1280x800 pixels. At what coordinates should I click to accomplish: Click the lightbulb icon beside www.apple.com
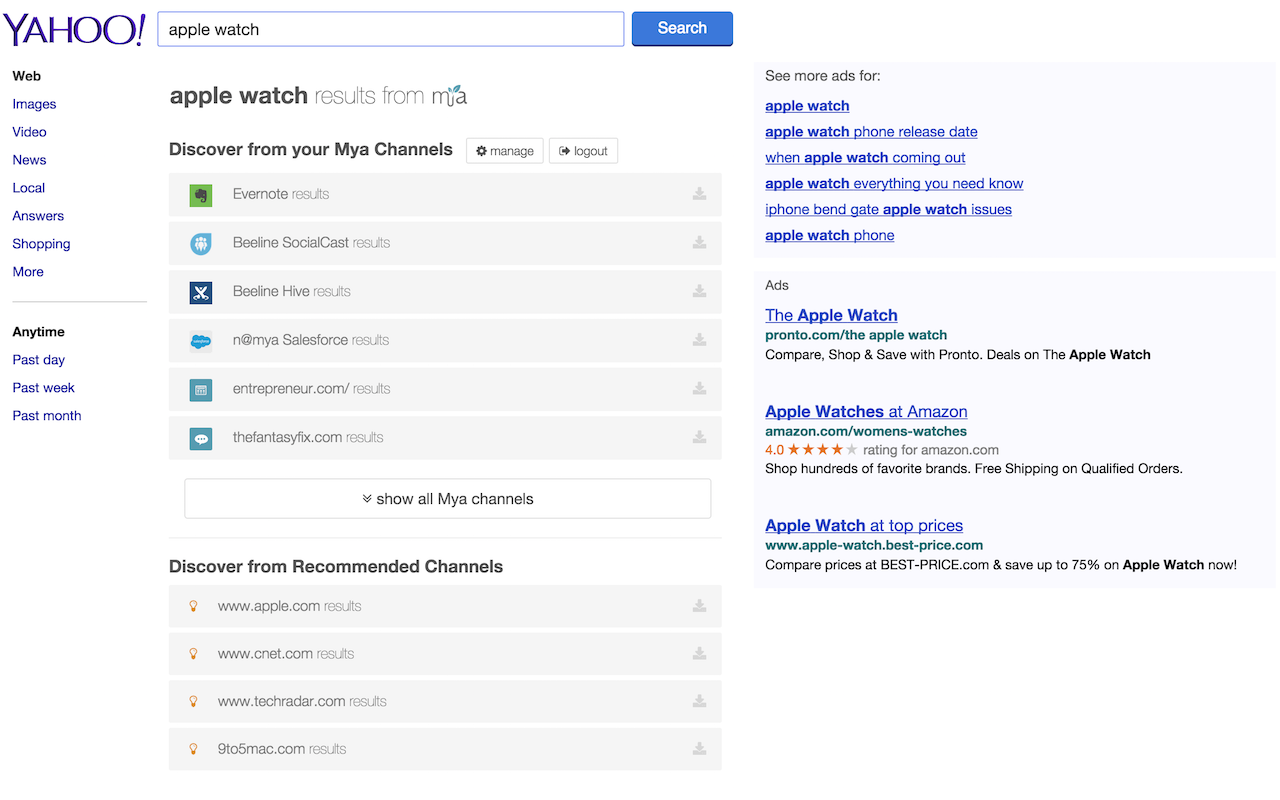pos(194,606)
